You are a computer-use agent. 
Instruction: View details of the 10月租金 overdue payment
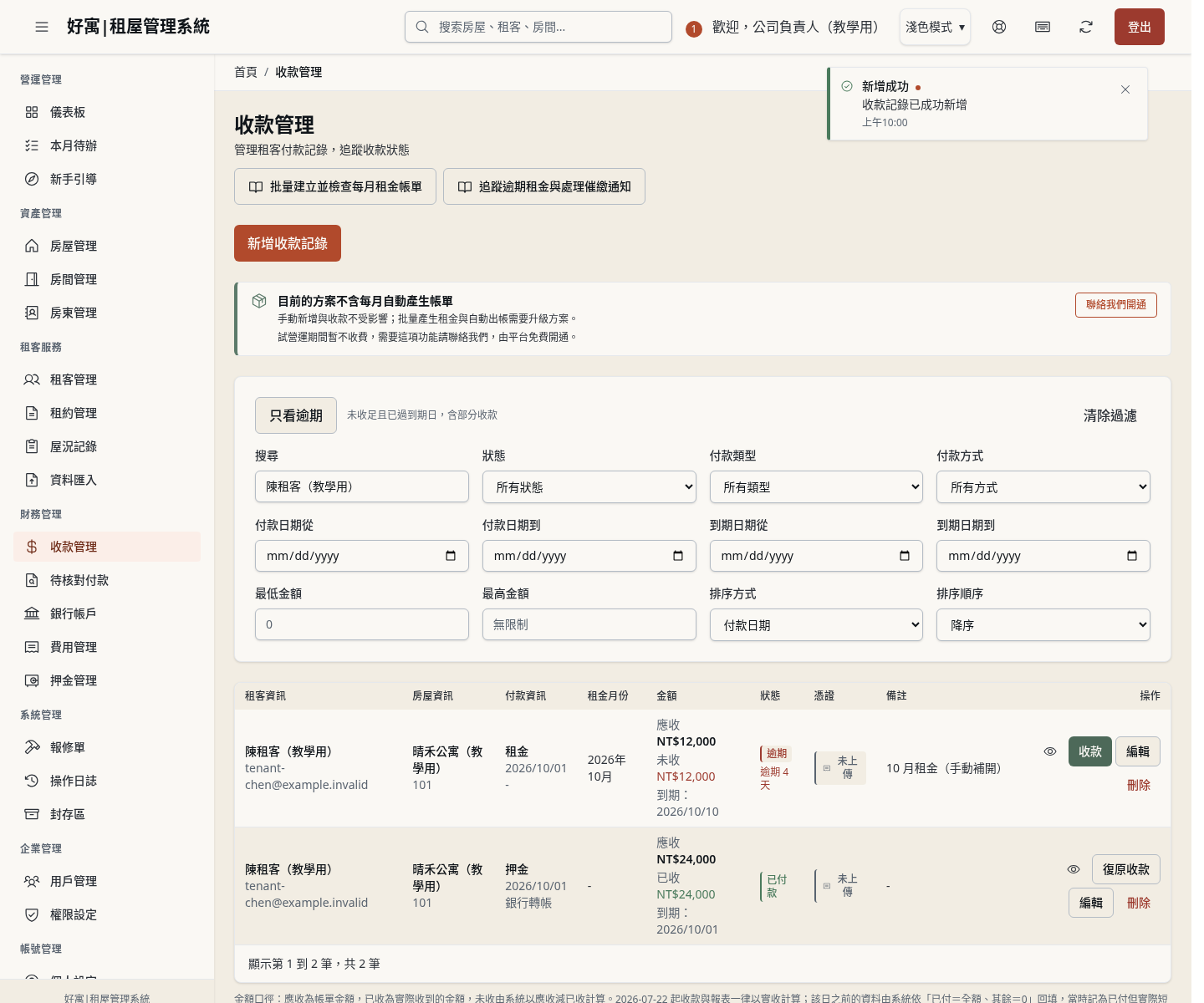click(1050, 751)
